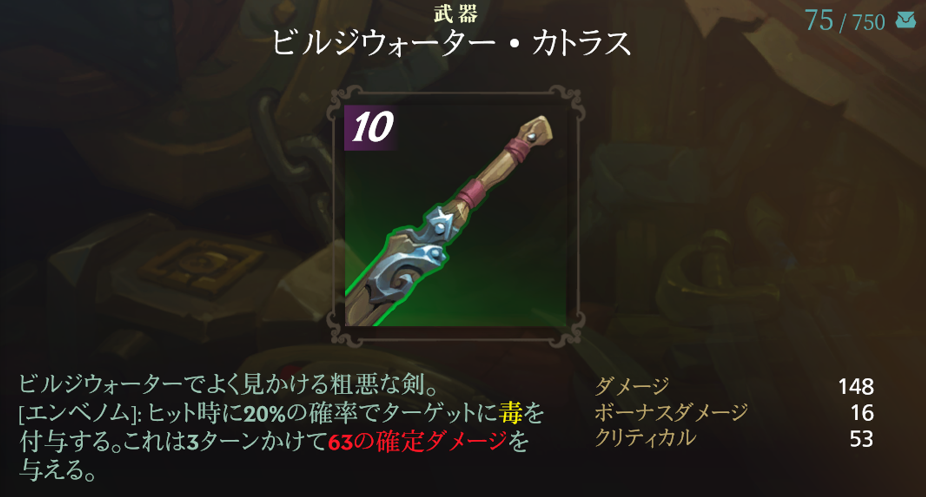Image resolution: width=926 pixels, height=497 pixels.
Task: Click the [エンベノム] ability name
Action: click(79, 413)
